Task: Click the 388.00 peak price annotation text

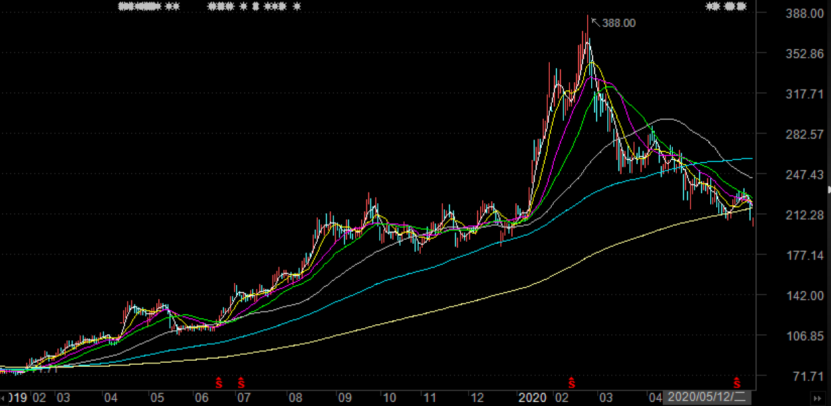Action: tap(617, 22)
